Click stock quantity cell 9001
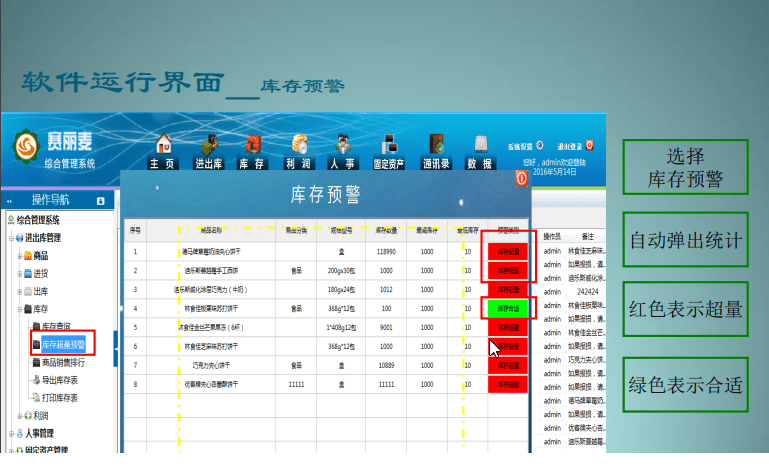769x471 pixels. pos(386,328)
